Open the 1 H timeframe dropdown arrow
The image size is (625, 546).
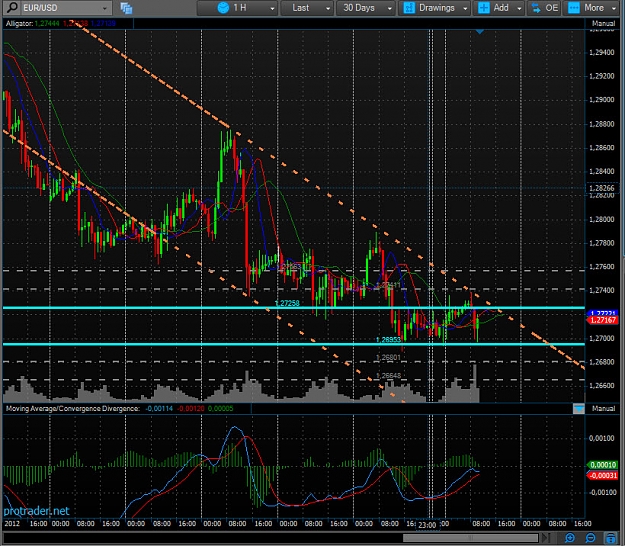(272, 8)
